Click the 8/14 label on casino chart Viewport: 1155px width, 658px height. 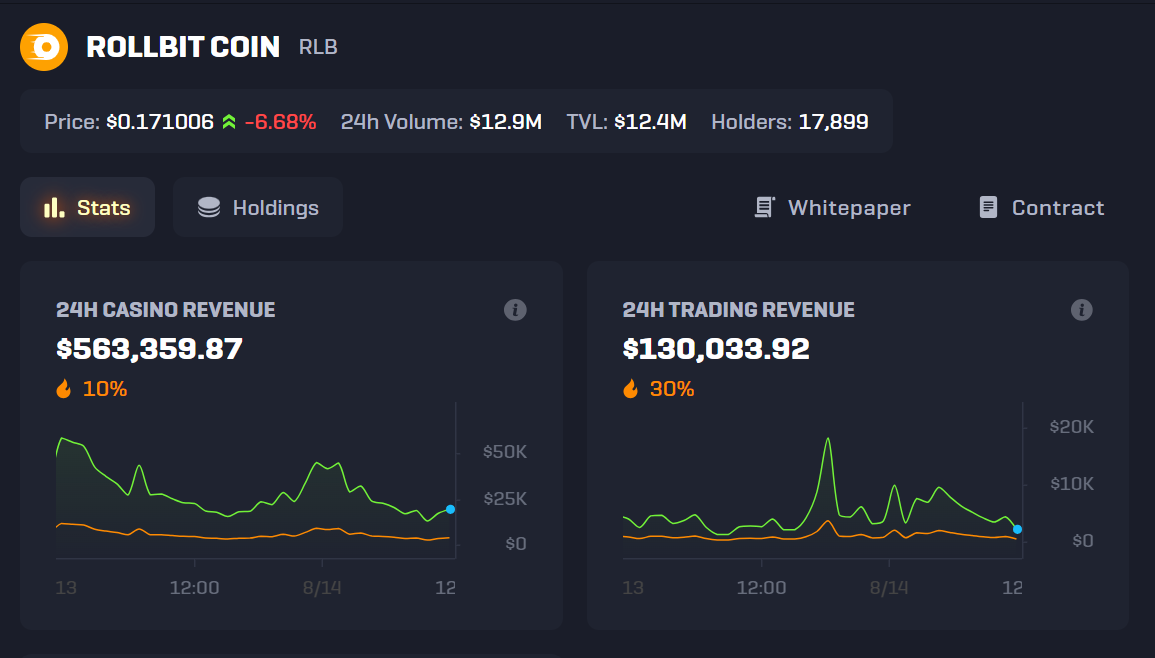click(x=322, y=588)
